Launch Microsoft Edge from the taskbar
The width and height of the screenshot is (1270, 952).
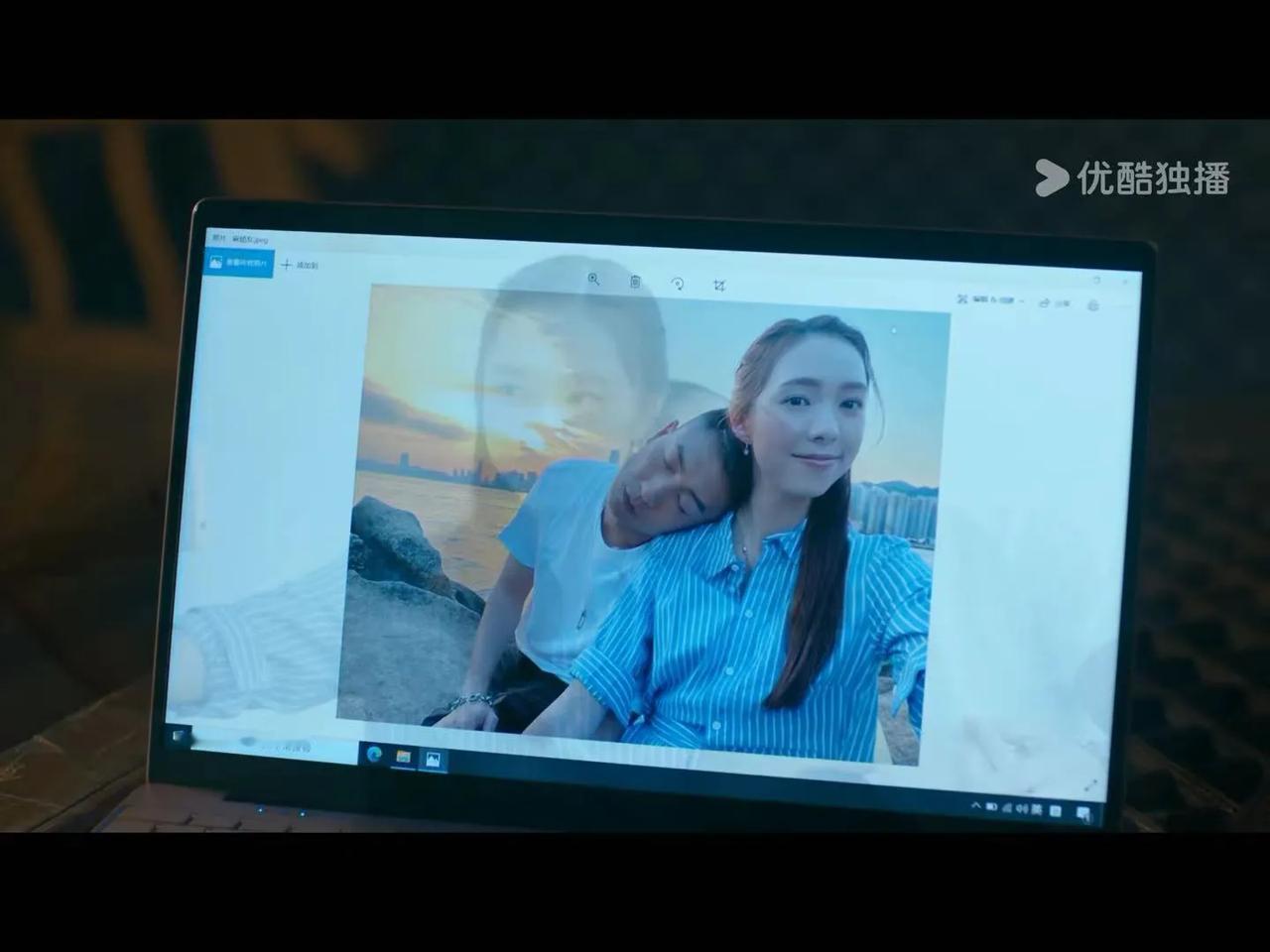pos(374,755)
